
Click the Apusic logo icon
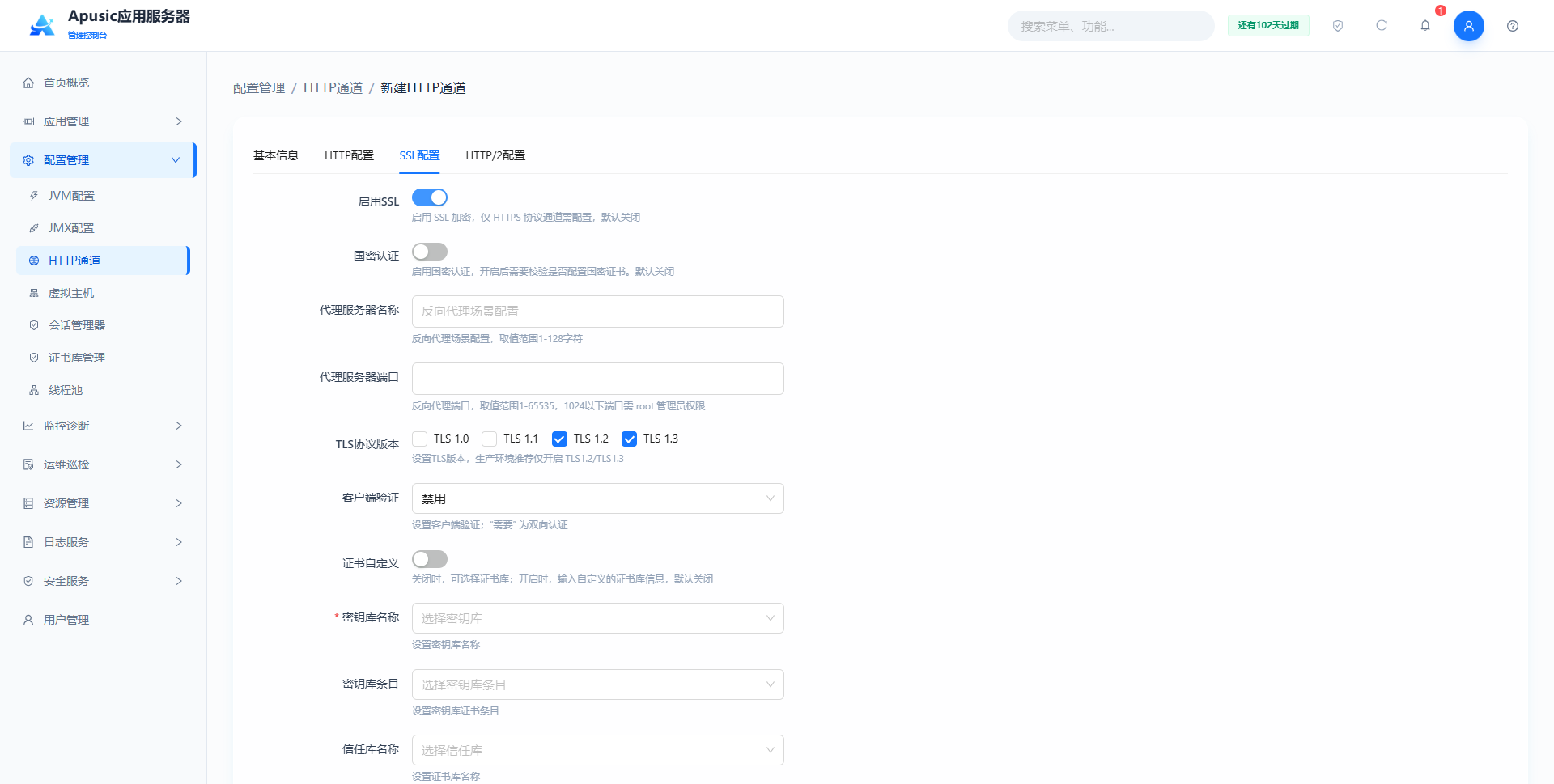(42, 25)
